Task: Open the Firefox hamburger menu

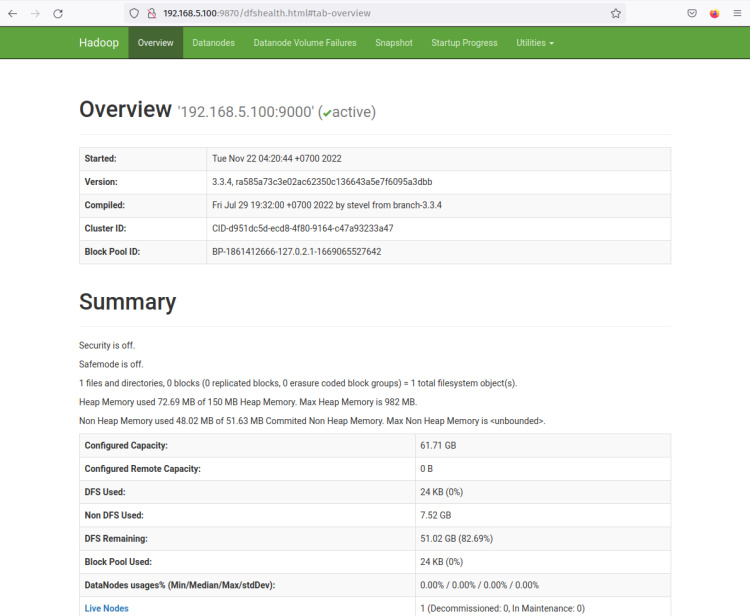Action: [x=737, y=14]
